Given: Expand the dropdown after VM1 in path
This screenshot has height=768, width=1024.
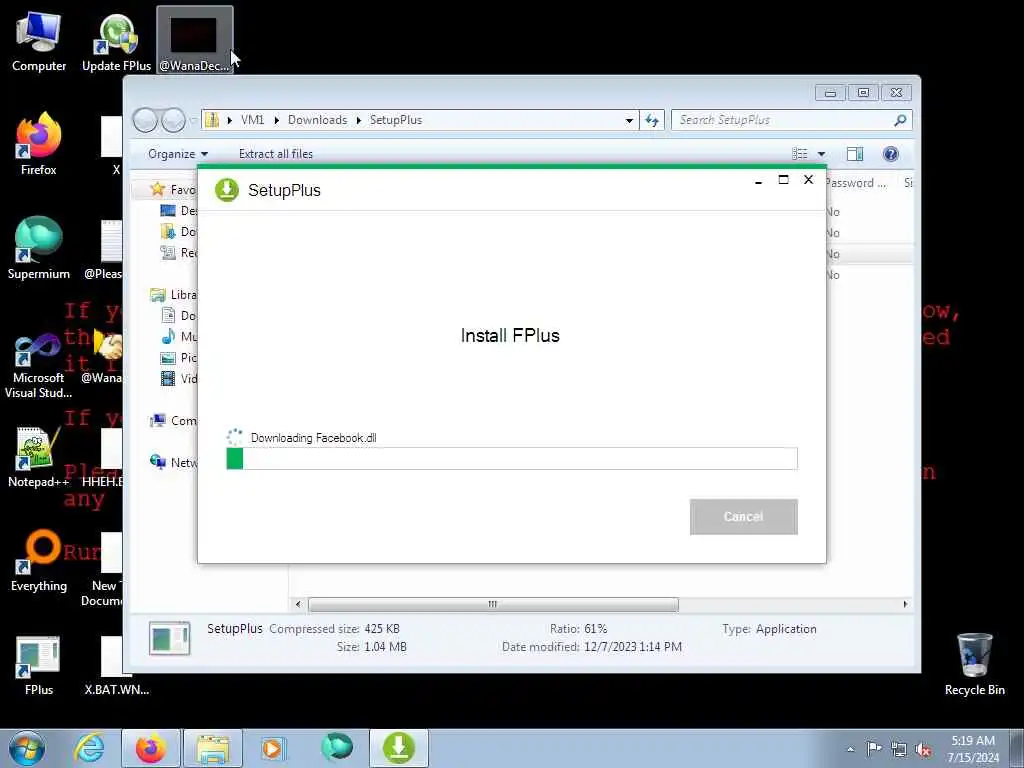Looking at the screenshot, I should point(276,120).
